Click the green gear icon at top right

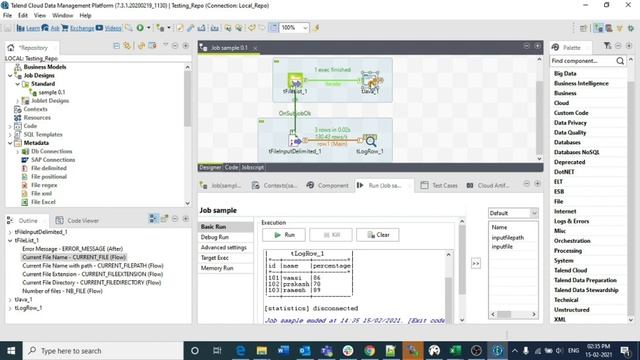click(x=631, y=28)
